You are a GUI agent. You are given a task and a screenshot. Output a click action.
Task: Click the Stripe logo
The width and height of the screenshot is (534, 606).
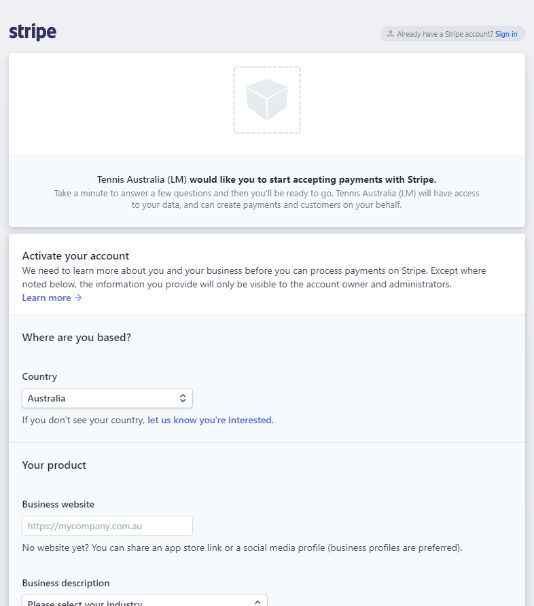point(33,32)
